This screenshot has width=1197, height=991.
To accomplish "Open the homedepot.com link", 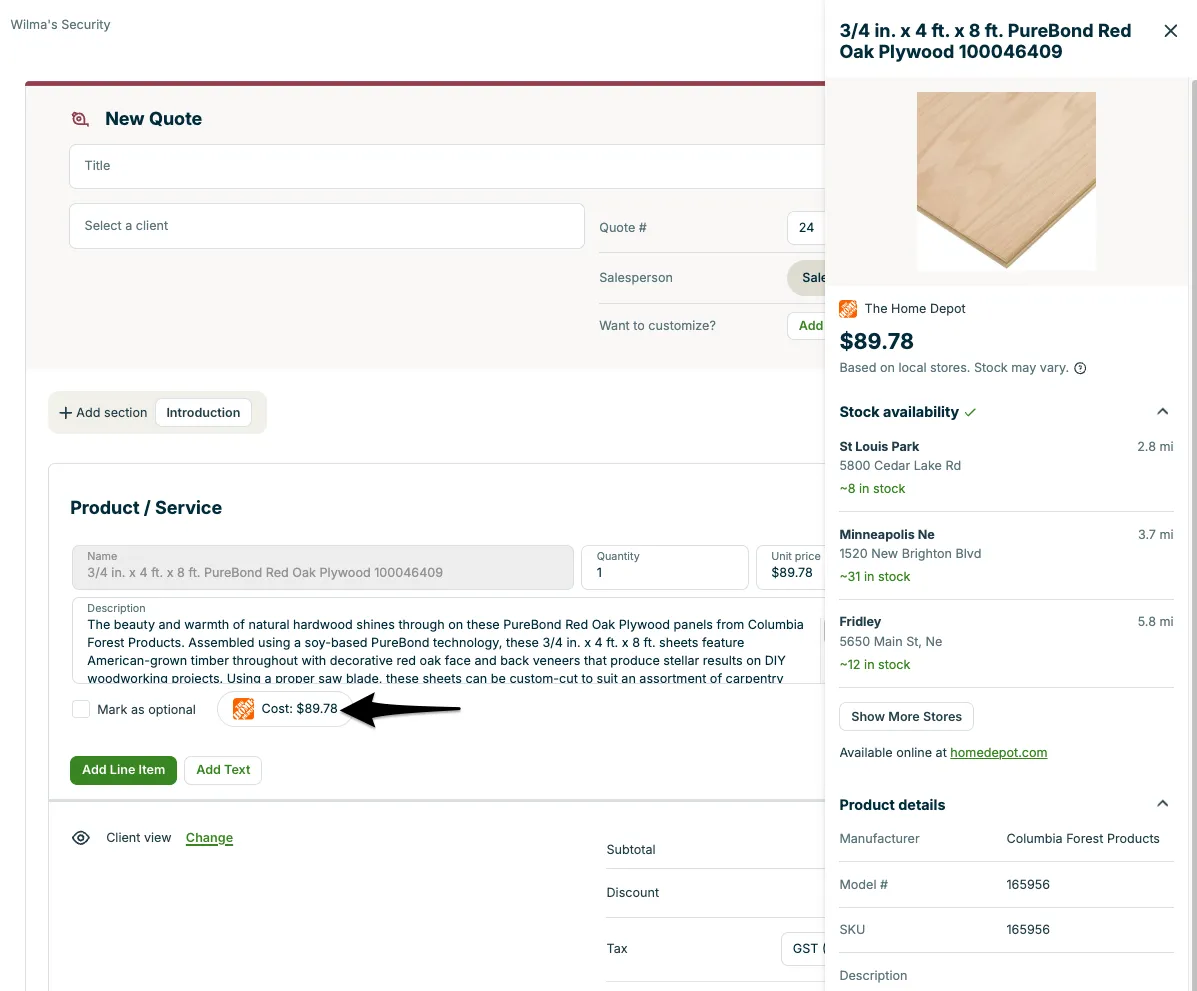I will pos(999,753).
